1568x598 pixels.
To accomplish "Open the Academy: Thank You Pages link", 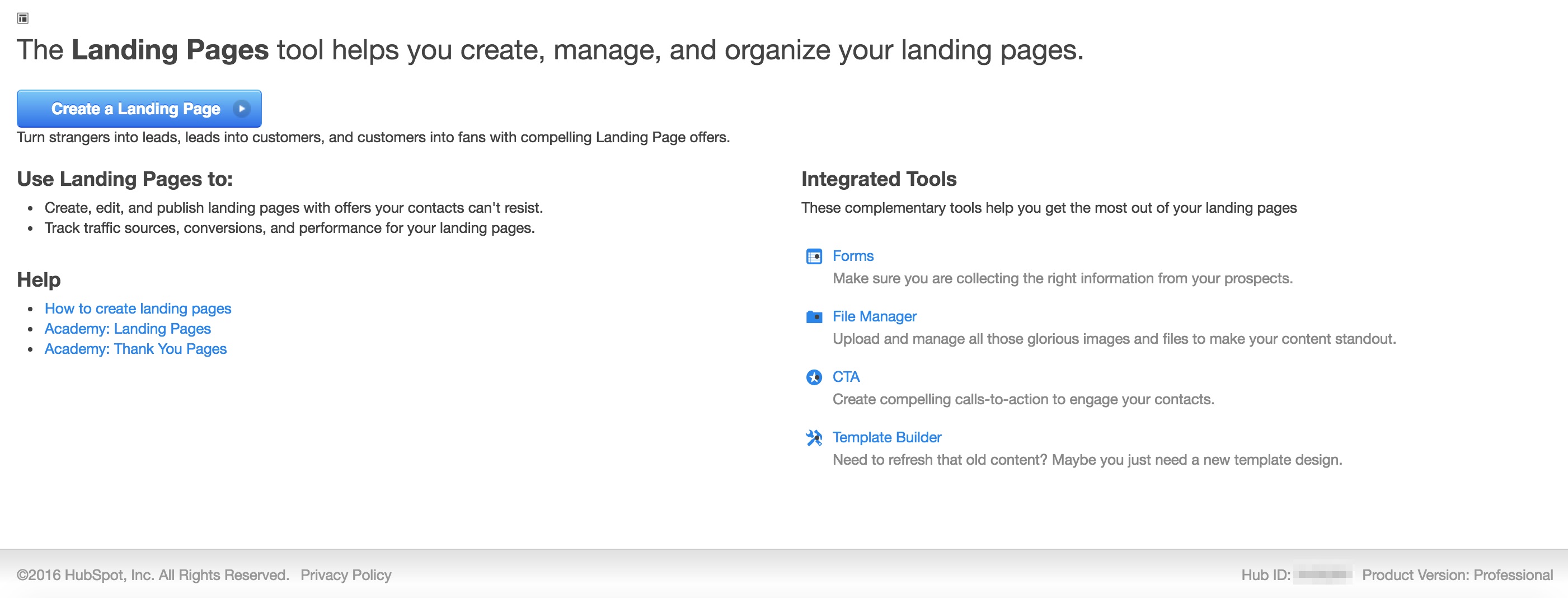I will coord(135,349).
